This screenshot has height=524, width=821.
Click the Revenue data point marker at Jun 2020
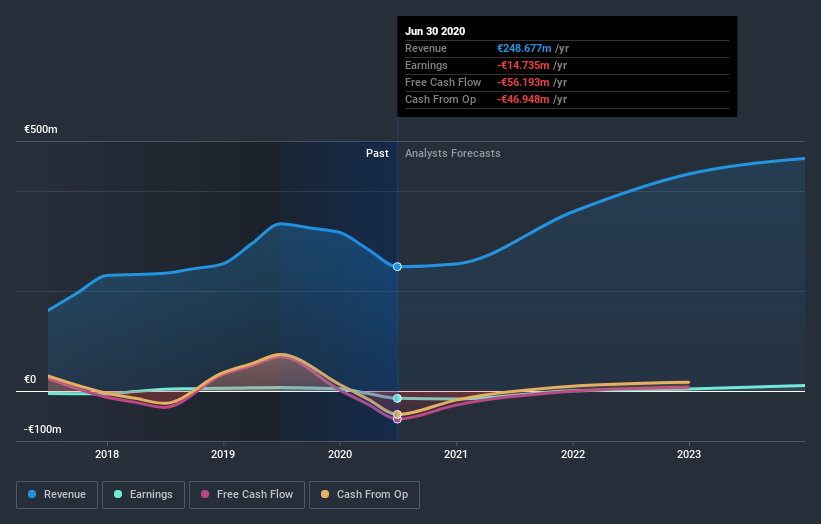pyautogui.click(x=397, y=267)
